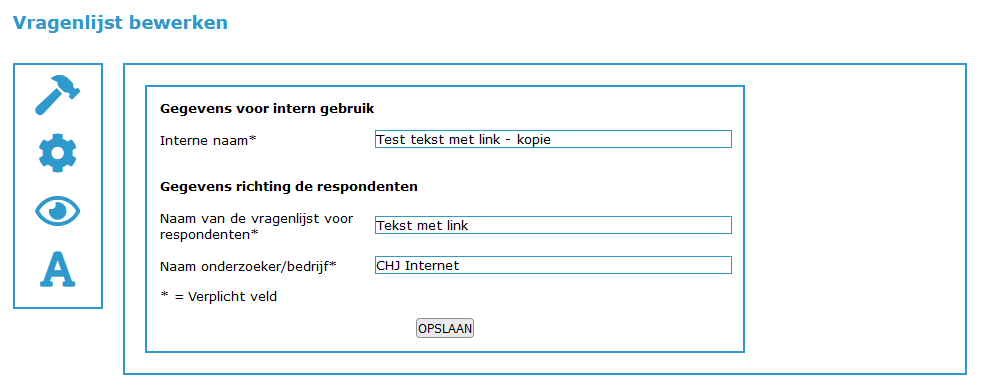Click the Vragenlijst bewerken page heading
This screenshot has height=386, width=988.
120,23
